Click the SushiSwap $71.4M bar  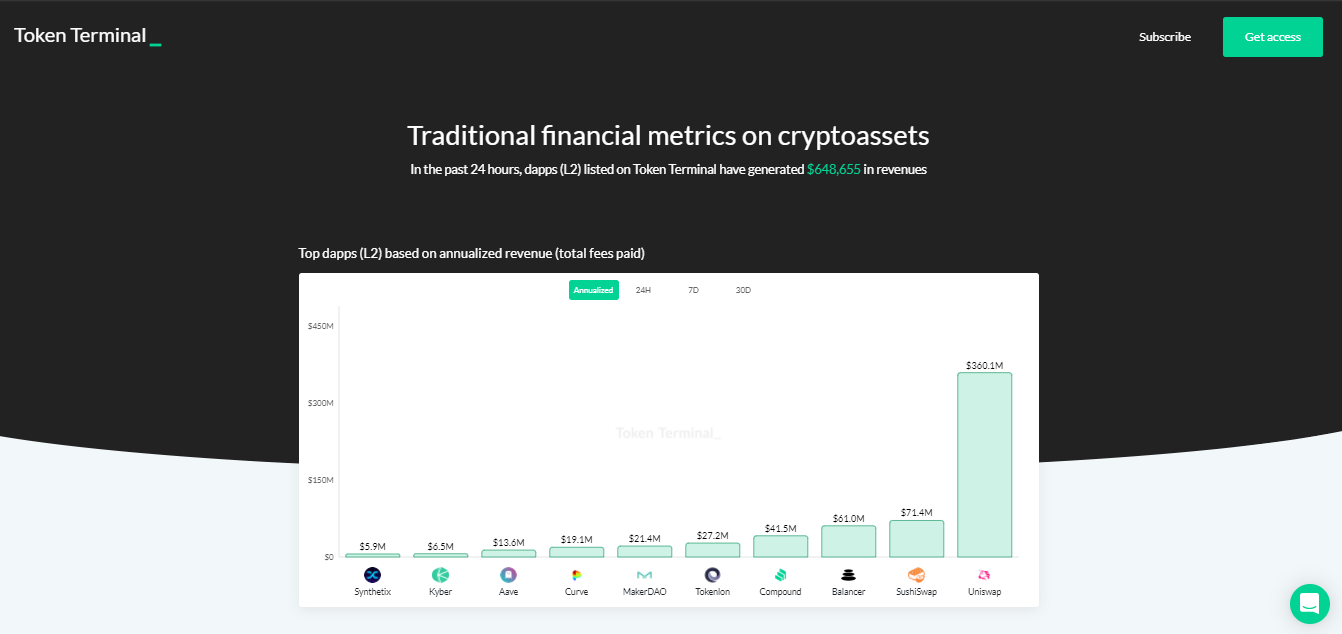point(916,539)
